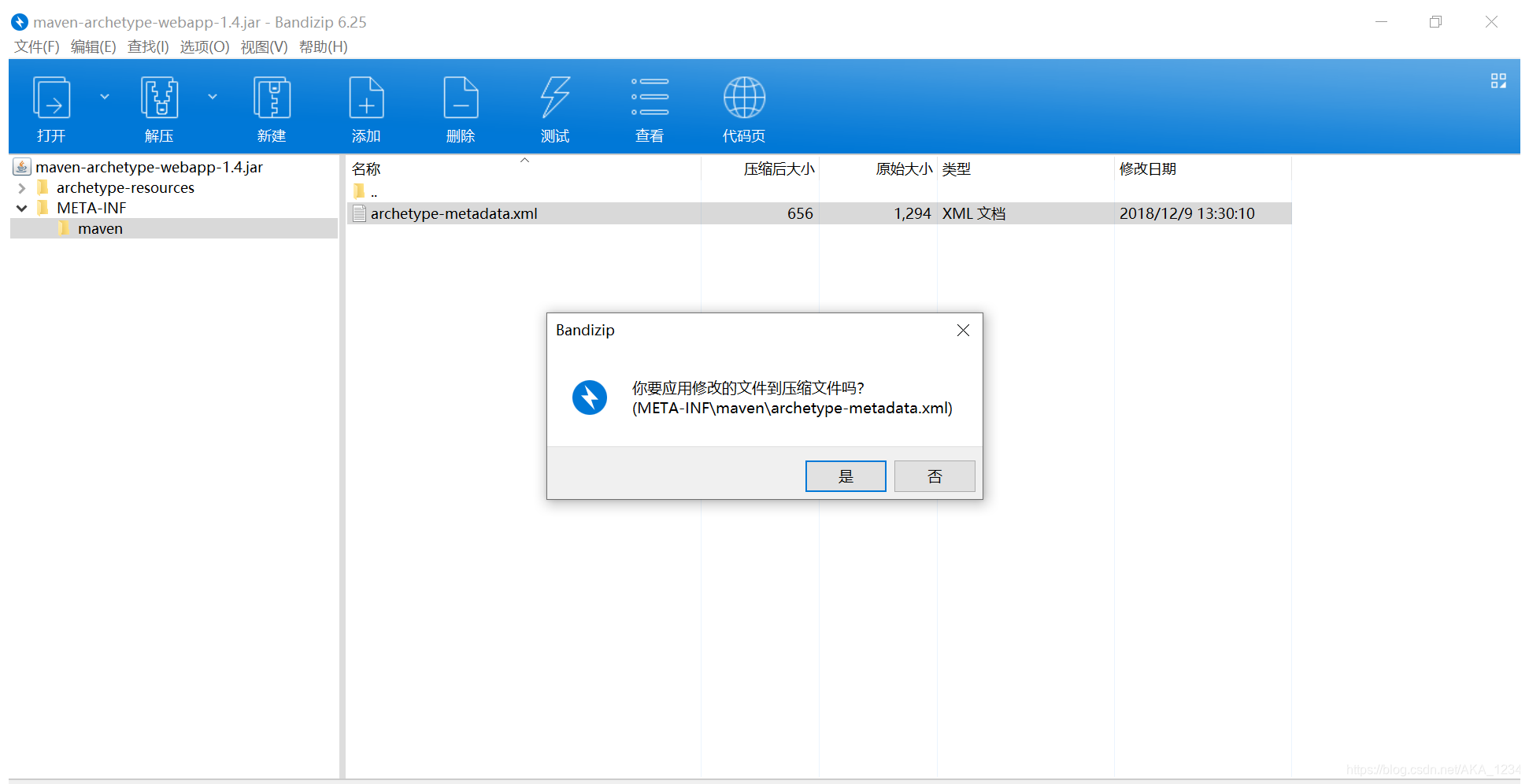Open the dropdown arrow next to 打开
Screen dimensions: 1529x784
click(105, 97)
